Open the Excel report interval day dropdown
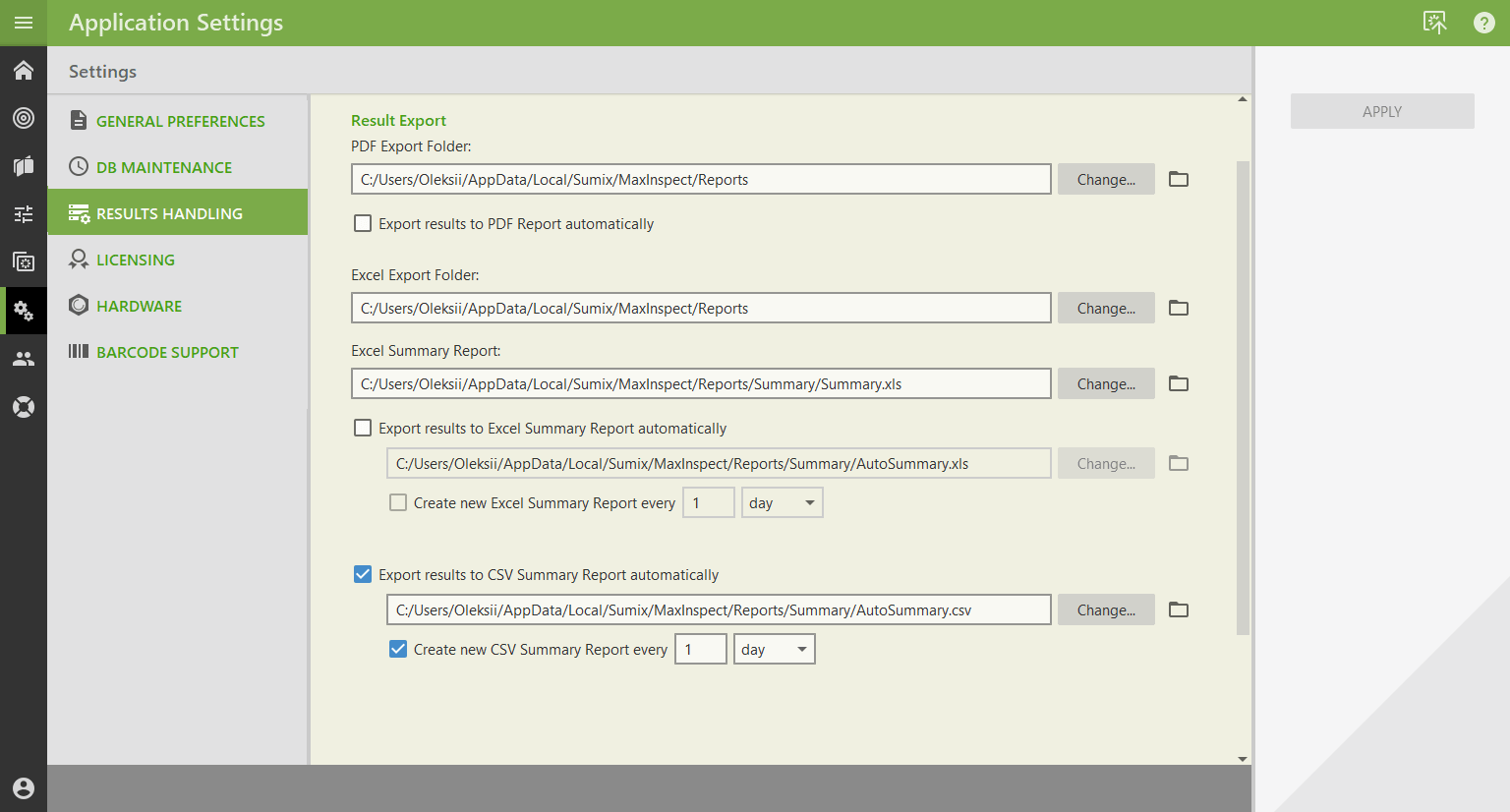1510x812 pixels. pyautogui.click(x=782, y=503)
